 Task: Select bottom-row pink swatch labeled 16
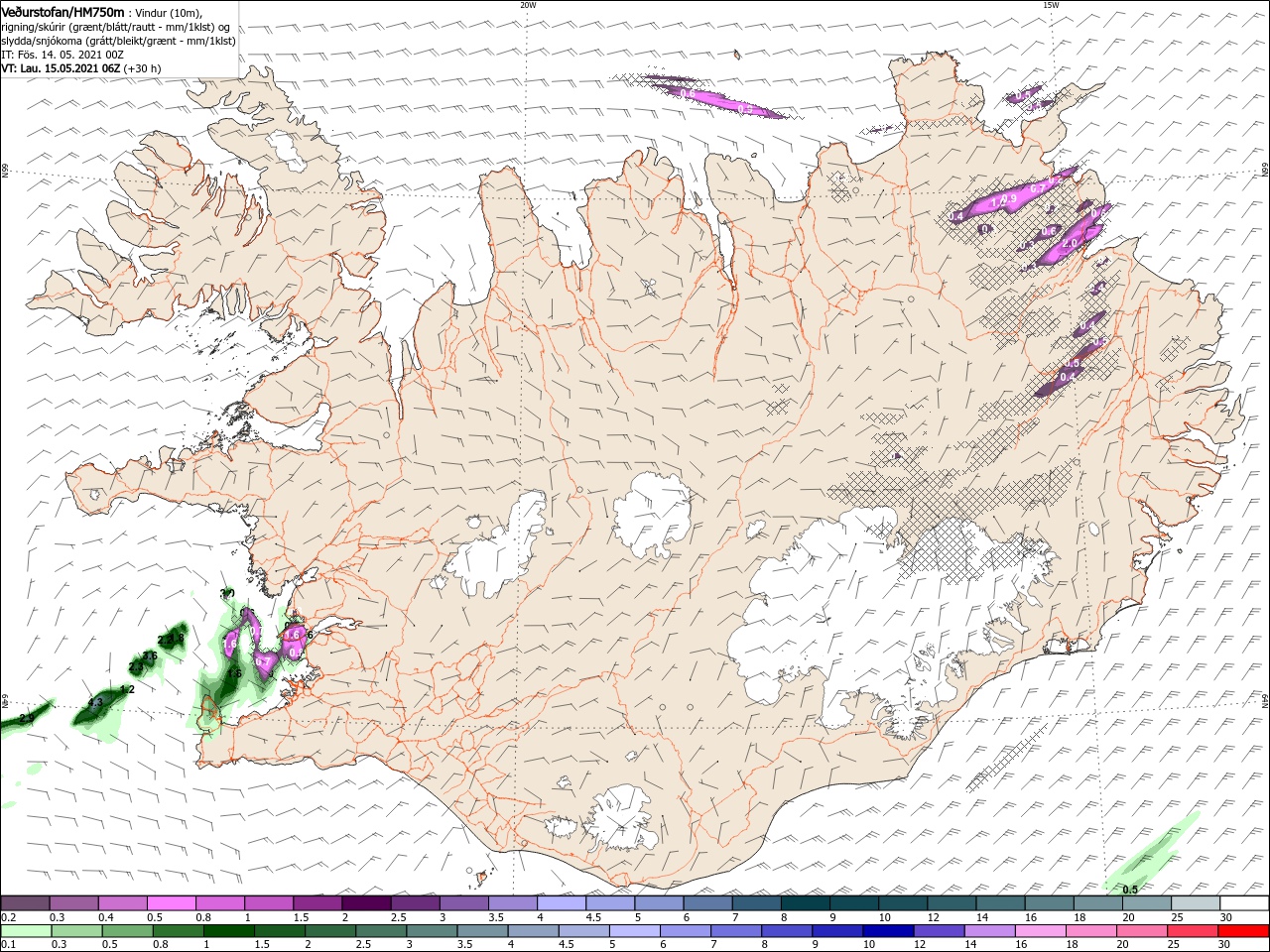(1042, 931)
